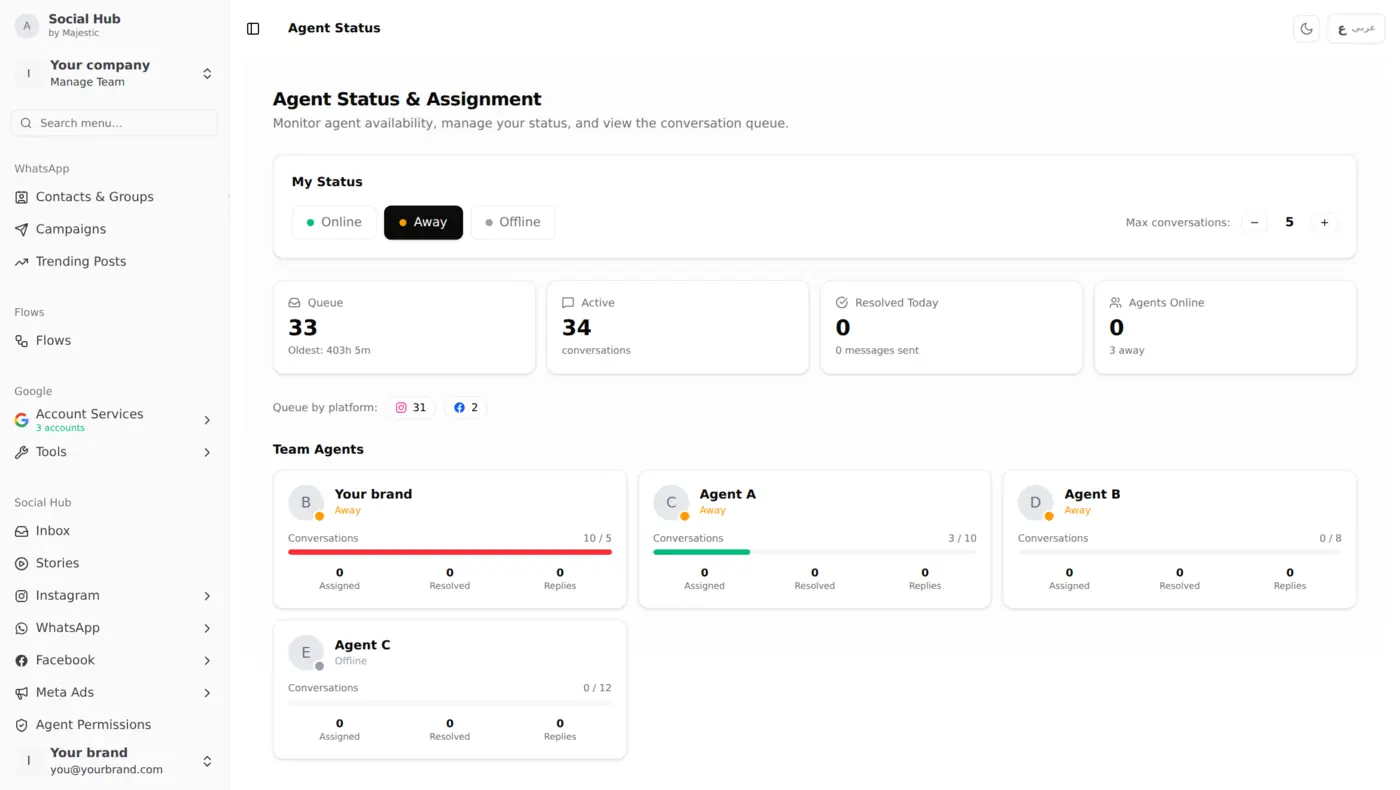Viewport: 1400px width, 790px height.
Task: Click the Tools wrench icon
Action: (21, 452)
